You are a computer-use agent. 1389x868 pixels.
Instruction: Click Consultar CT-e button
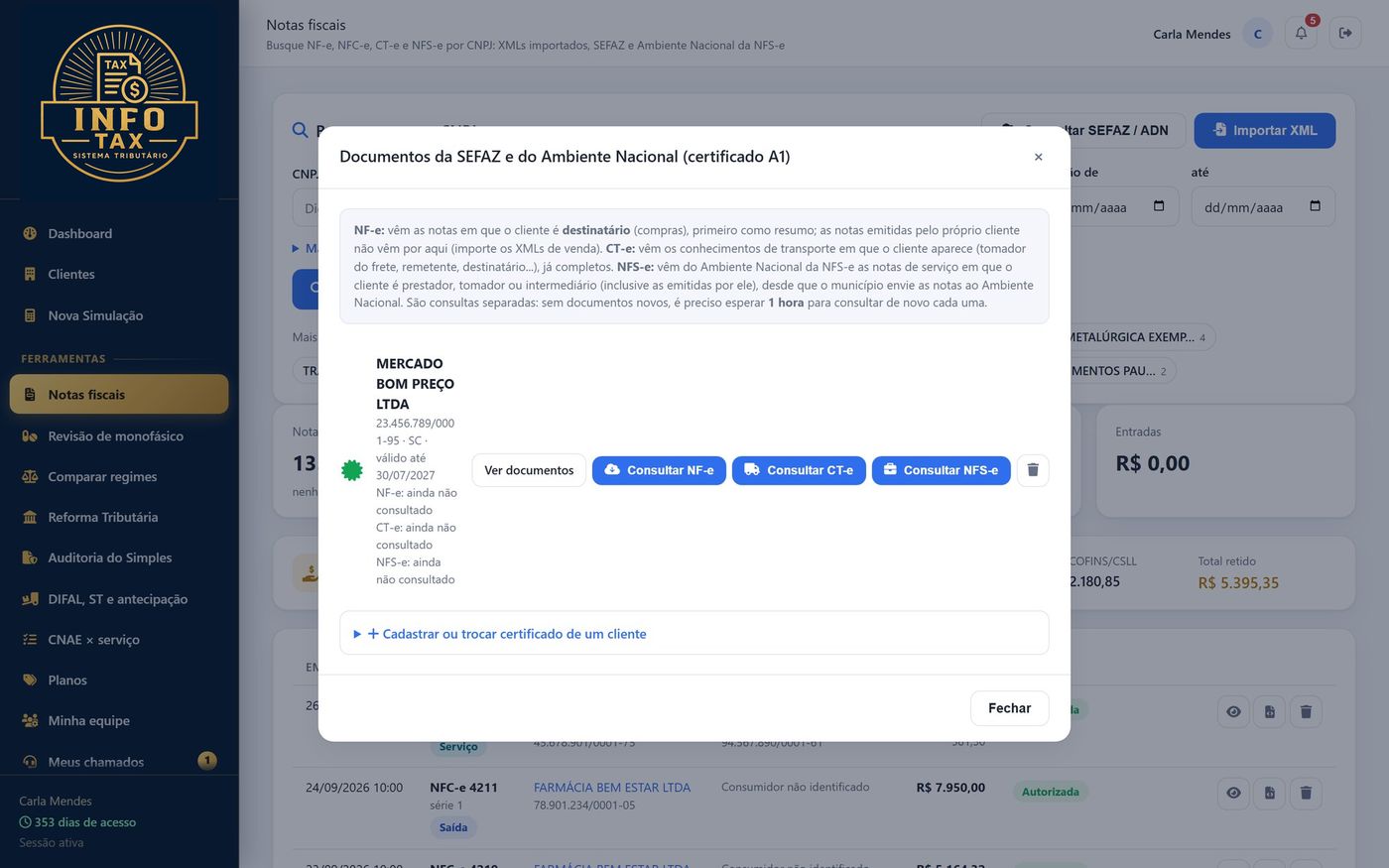[799, 470]
